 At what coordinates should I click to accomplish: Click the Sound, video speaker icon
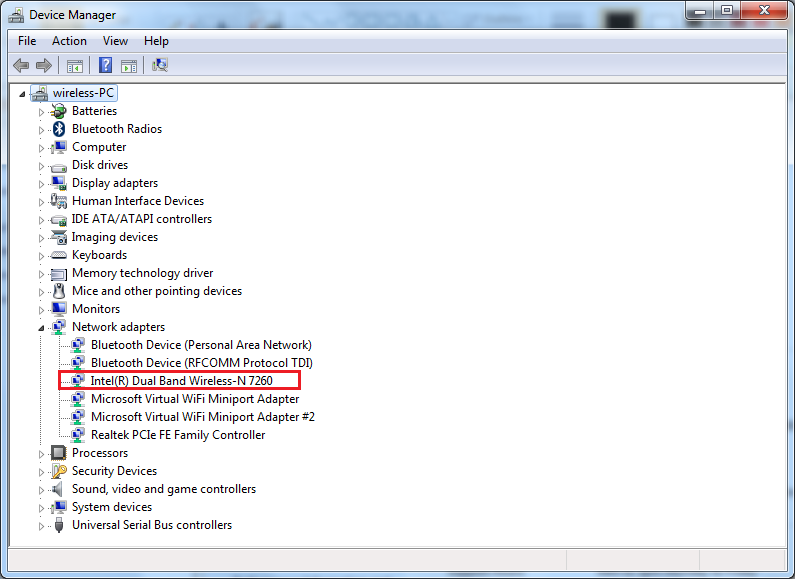point(58,489)
